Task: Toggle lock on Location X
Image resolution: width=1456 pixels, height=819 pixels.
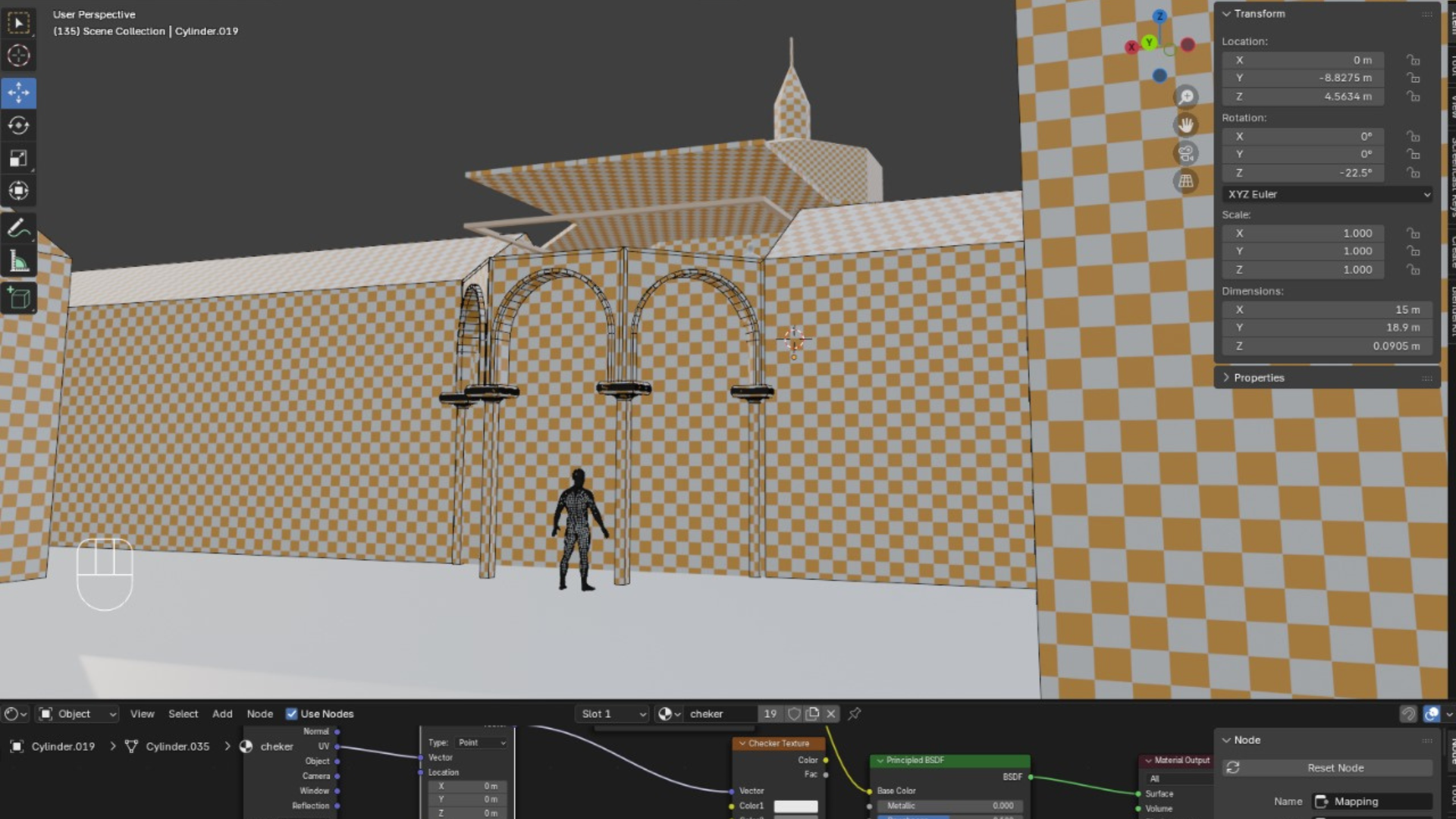Action: coord(1413,60)
